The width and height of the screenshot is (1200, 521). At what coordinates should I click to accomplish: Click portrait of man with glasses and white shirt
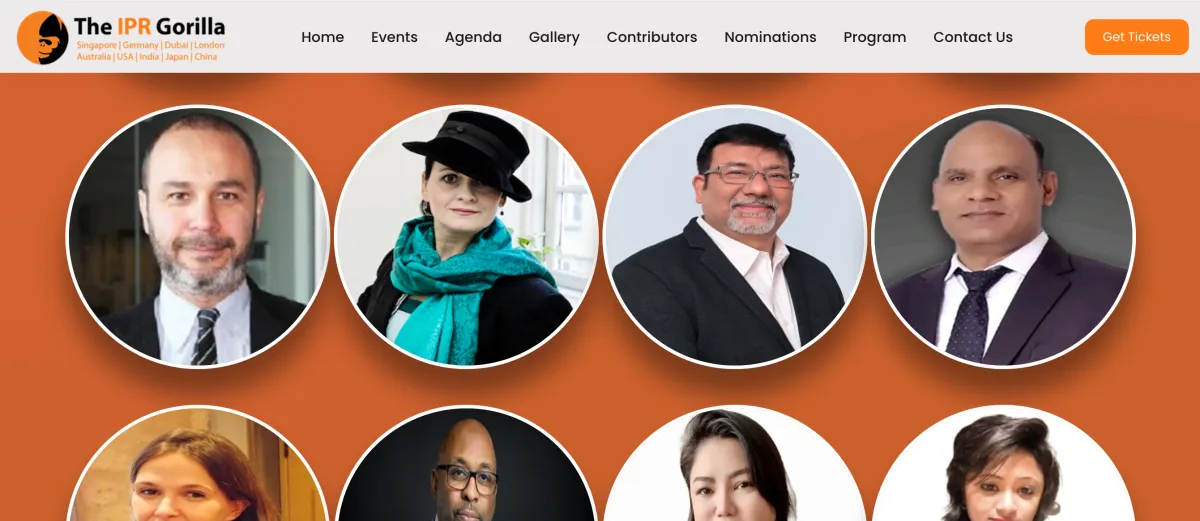tap(735, 236)
